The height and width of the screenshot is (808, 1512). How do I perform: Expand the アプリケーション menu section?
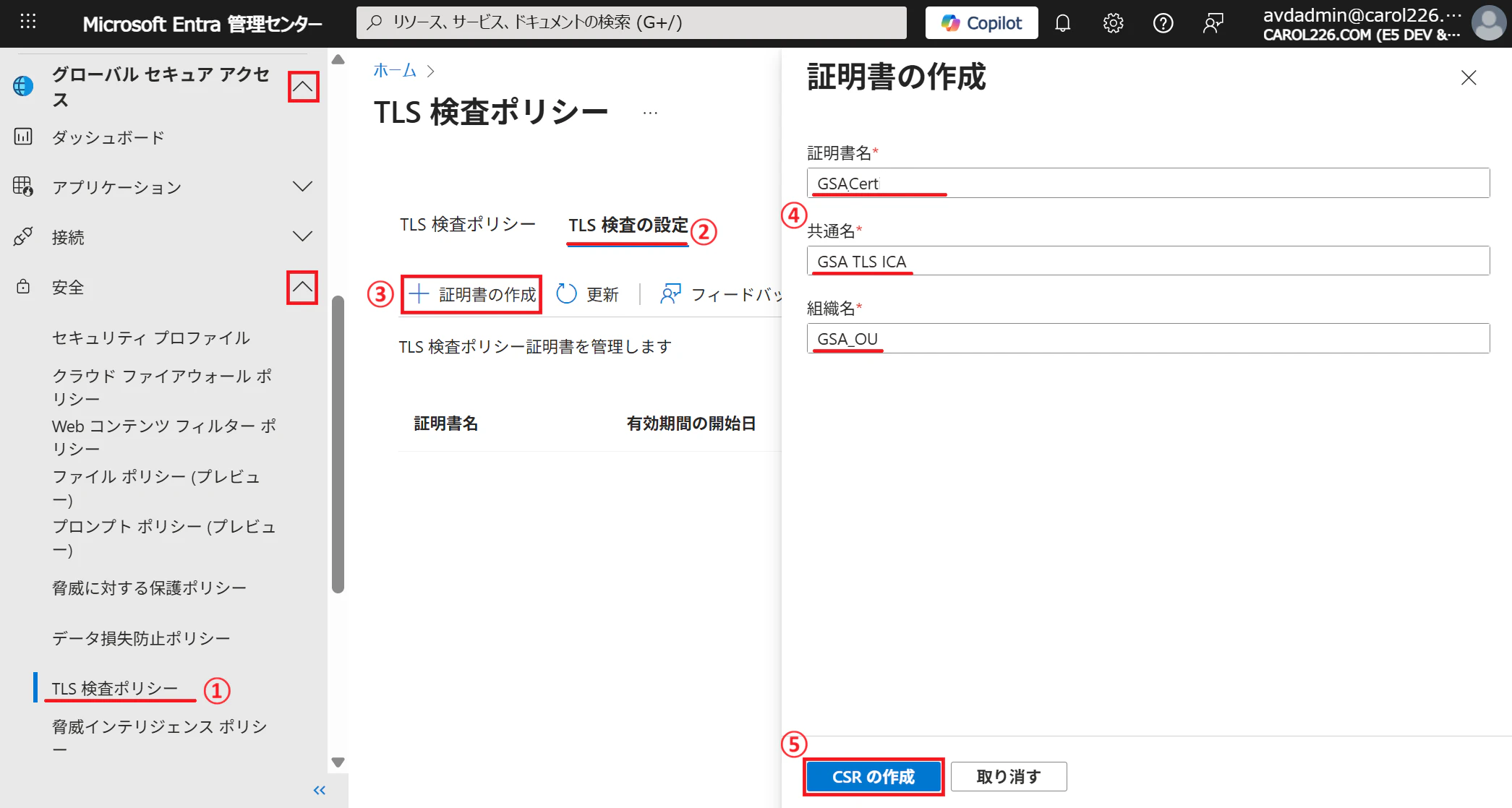302,187
